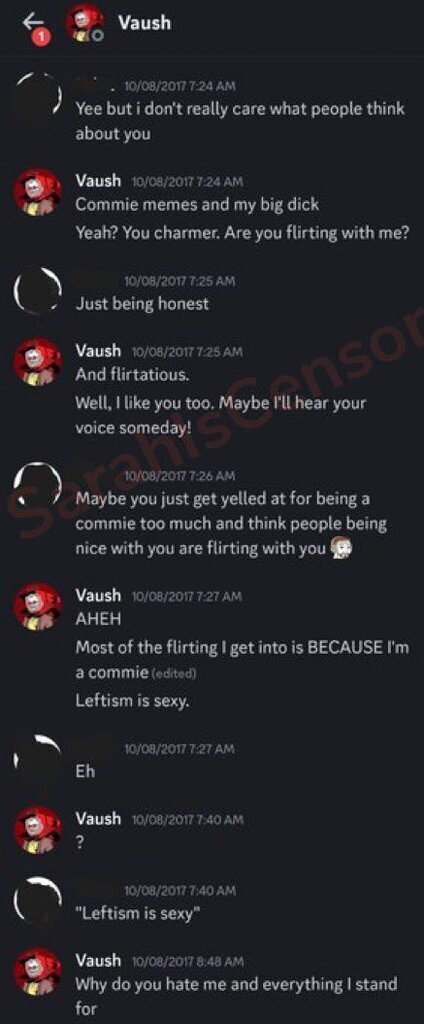This screenshot has width=424, height=1024.
Task: Tap redacted avatar beside 'Eh' message
Action: [38, 759]
